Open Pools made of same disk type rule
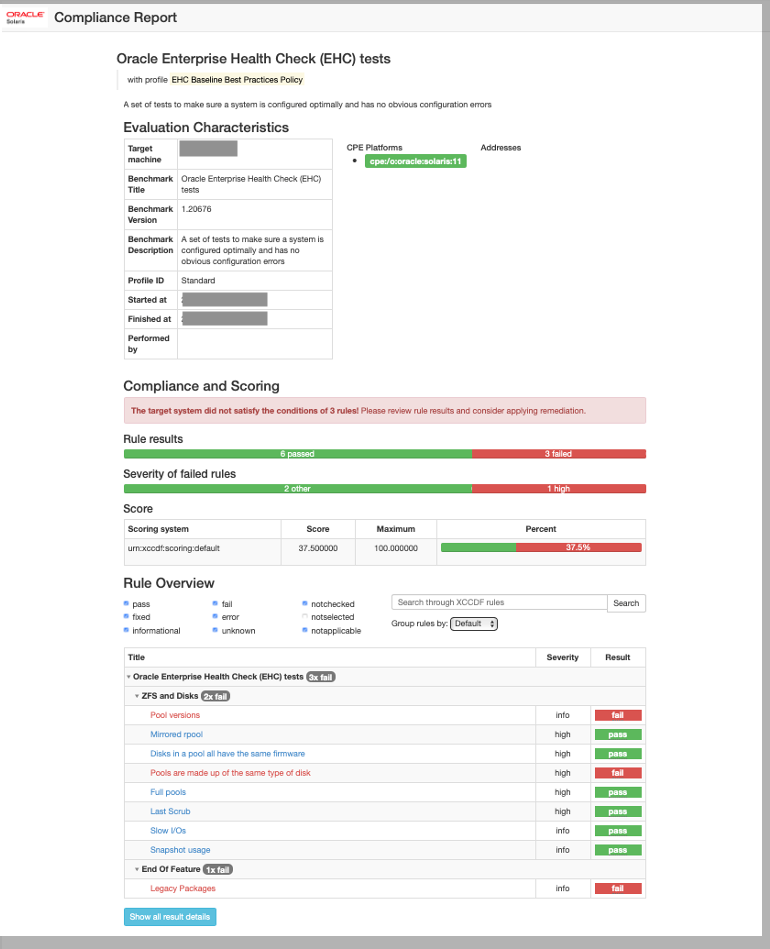Image resolution: width=770 pixels, height=949 pixels. click(x=231, y=773)
